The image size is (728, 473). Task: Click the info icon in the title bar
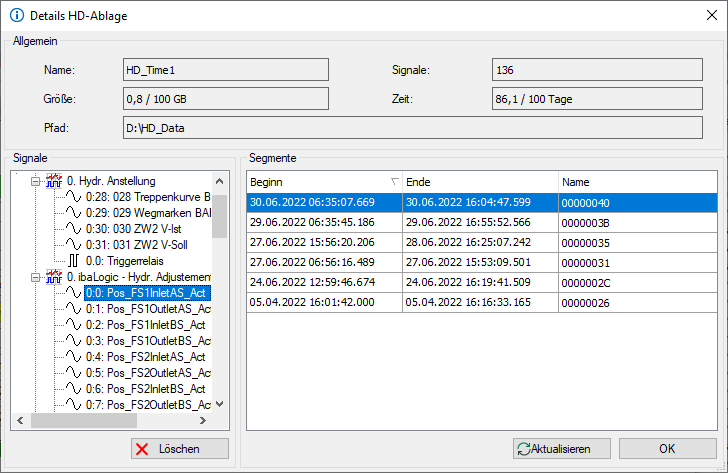17,15
